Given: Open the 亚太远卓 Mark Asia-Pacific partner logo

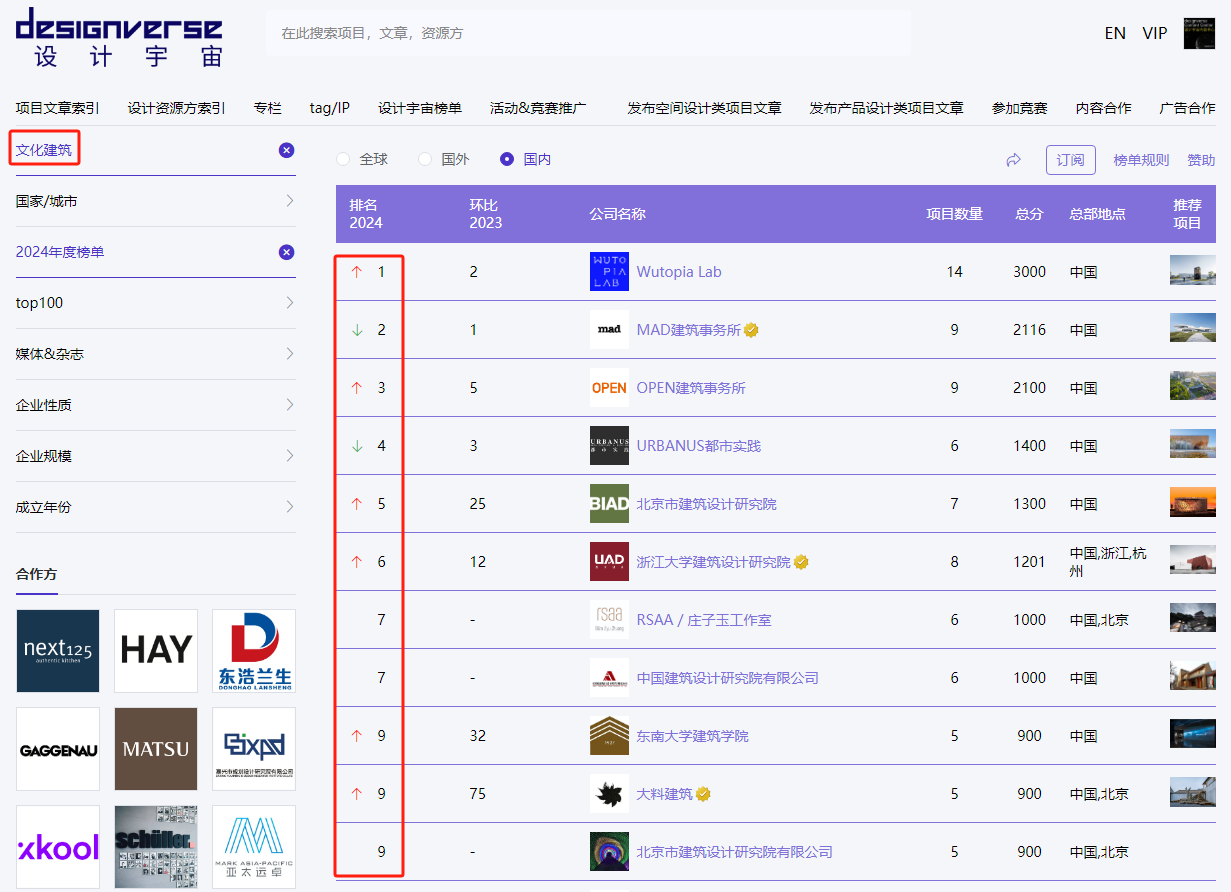Looking at the screenshot, I should coord(254,847).
